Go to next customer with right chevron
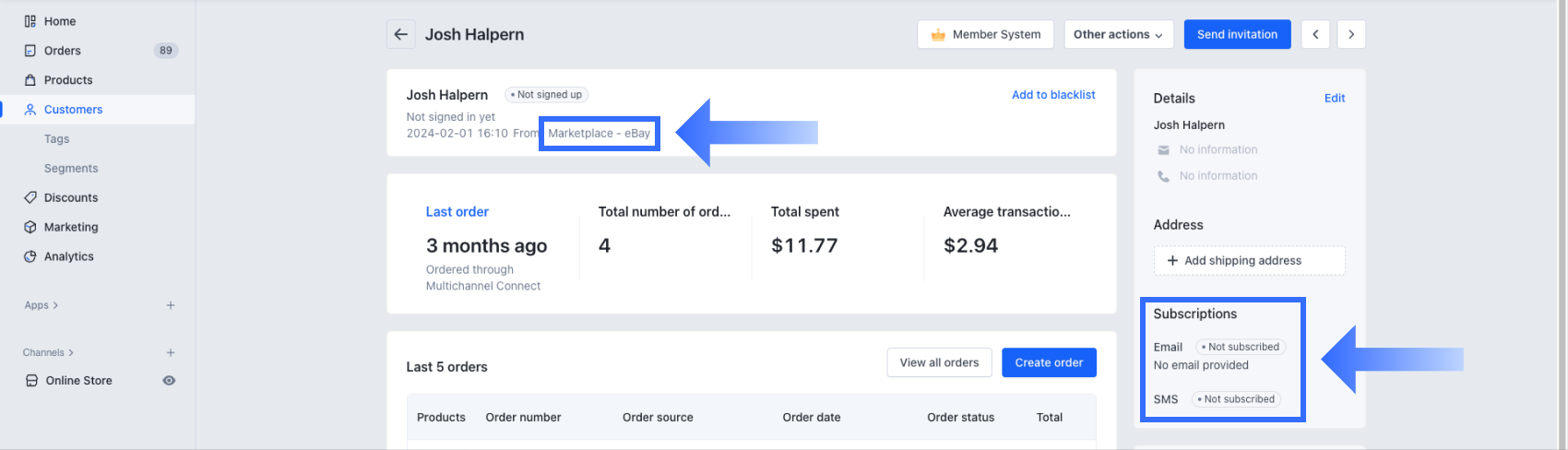Screen dimensions: 1568x450 click(x=1351, y=34)
